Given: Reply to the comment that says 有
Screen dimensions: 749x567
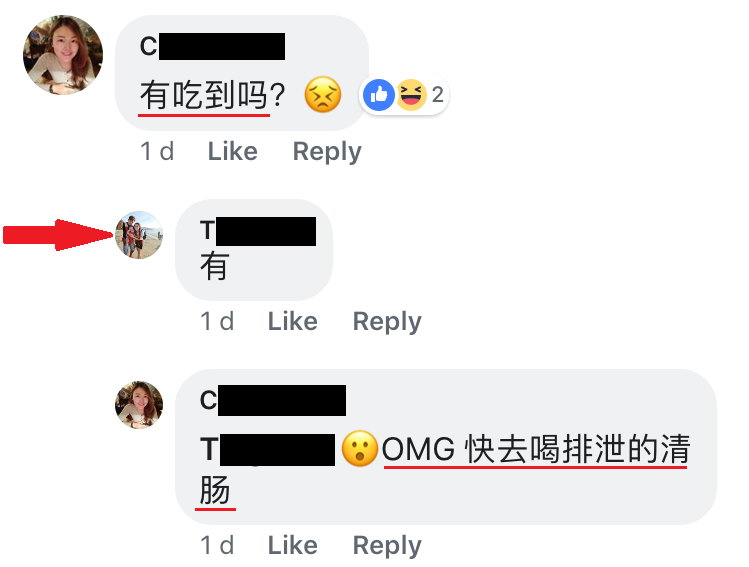Looking at the screenshot, I should pos(387,321).
